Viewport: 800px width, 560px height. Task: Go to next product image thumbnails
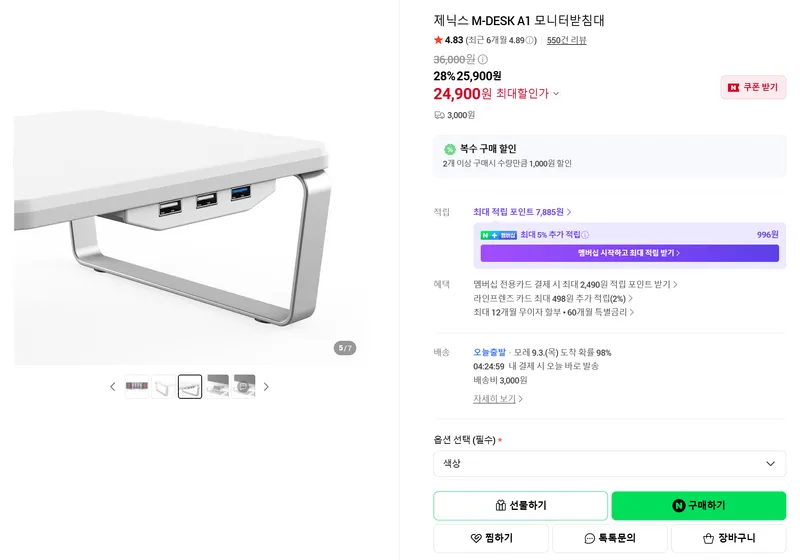(266, 387)
